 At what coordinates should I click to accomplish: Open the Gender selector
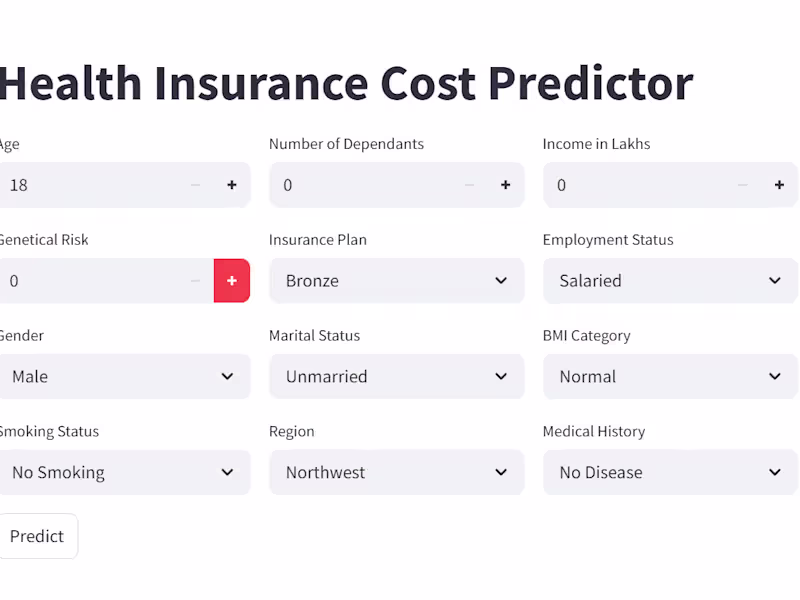click(124, 377)
